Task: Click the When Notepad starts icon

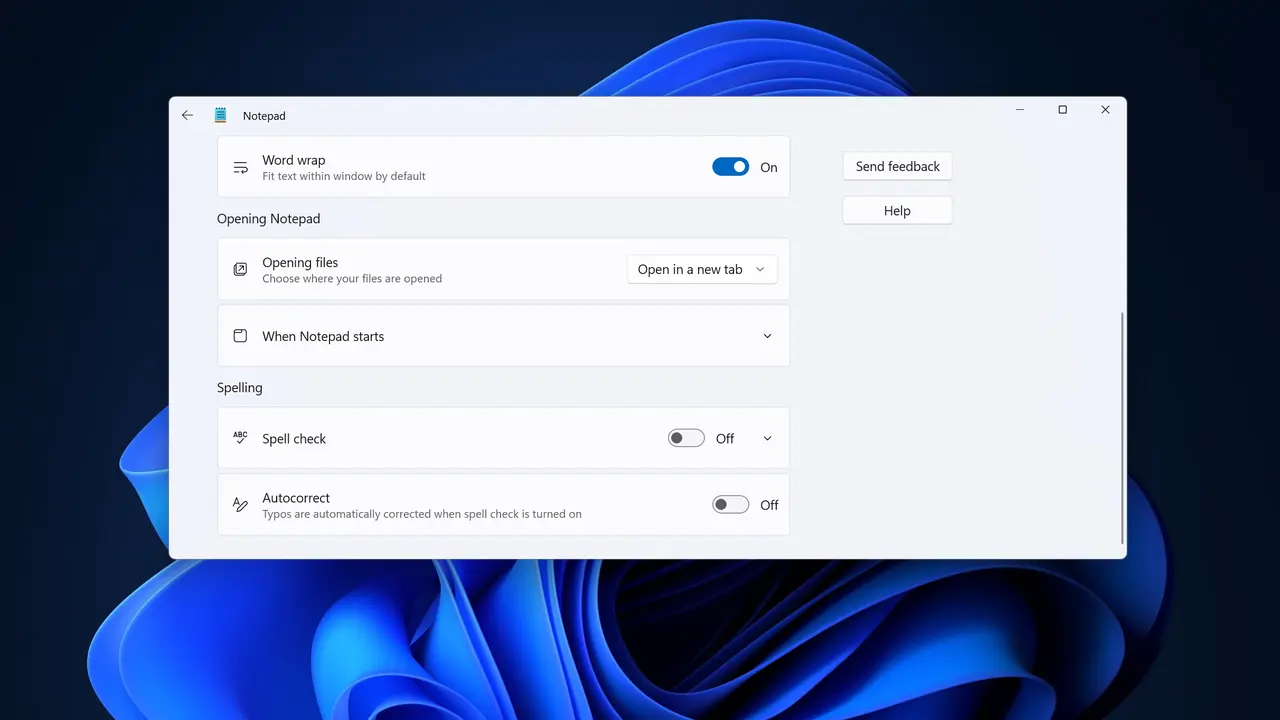Action: tap(240, 336)
